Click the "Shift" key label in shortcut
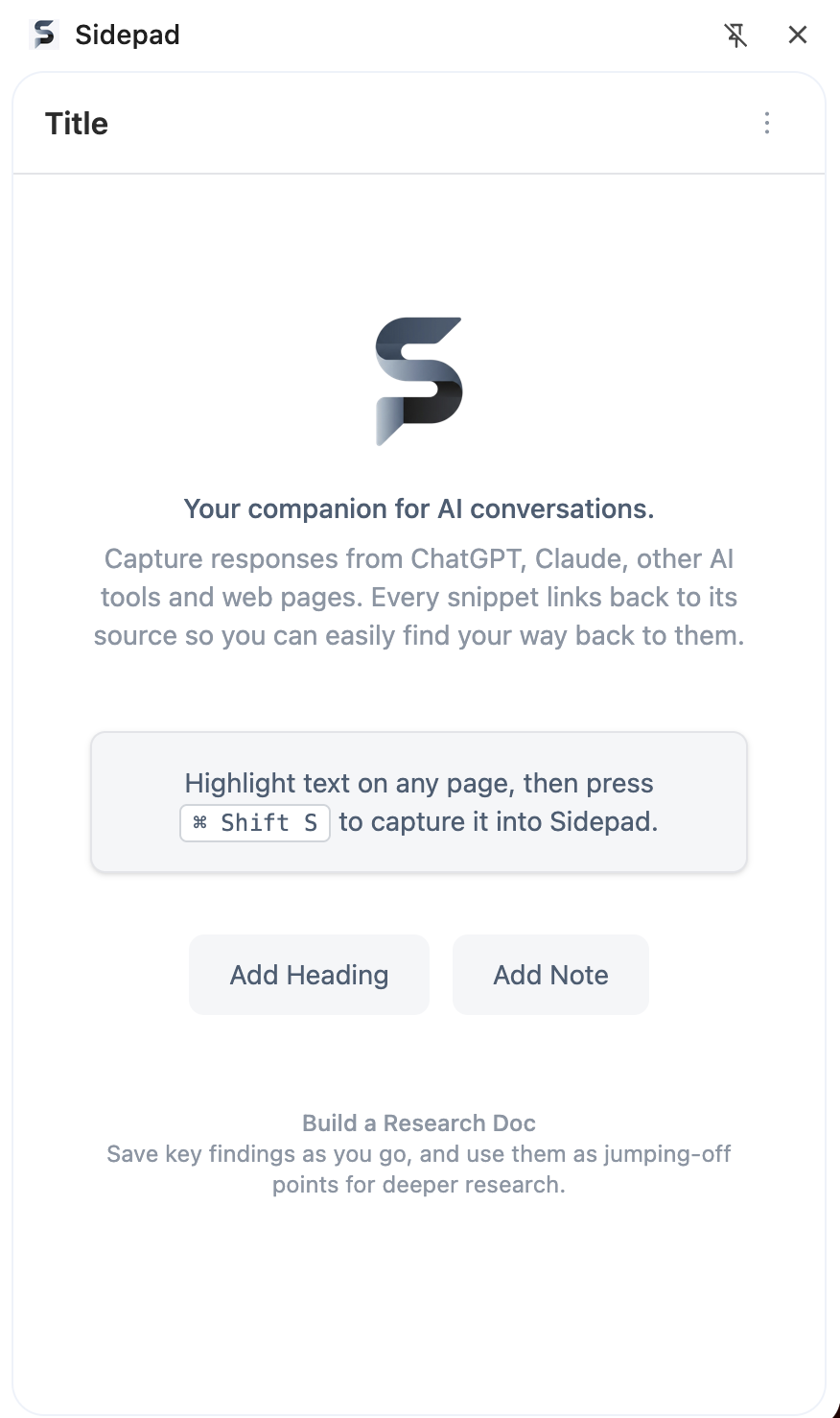Screen dimensions: 840x1418 point(255,823)
